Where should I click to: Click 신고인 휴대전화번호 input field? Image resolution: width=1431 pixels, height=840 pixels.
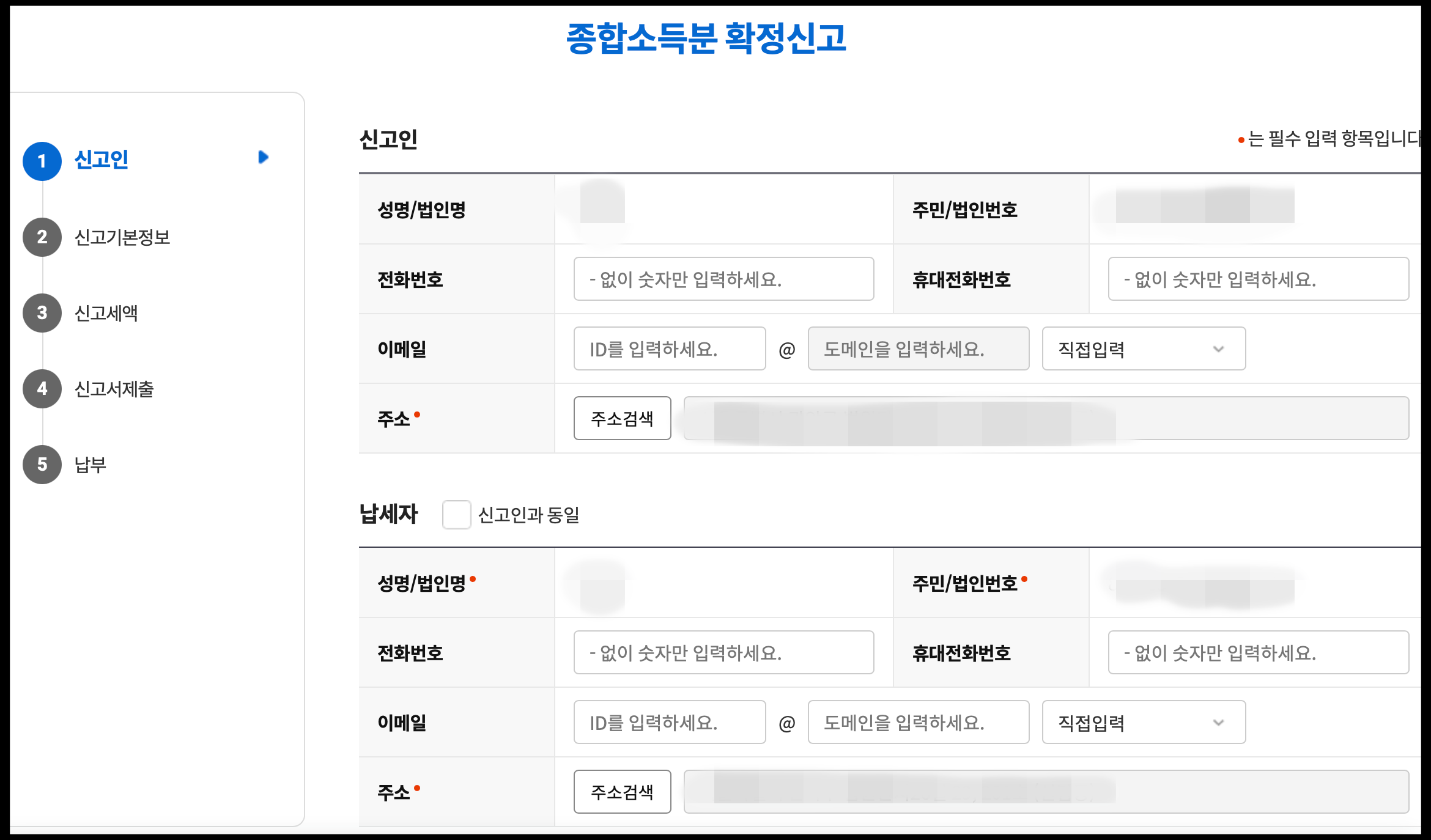[1258, 279]
